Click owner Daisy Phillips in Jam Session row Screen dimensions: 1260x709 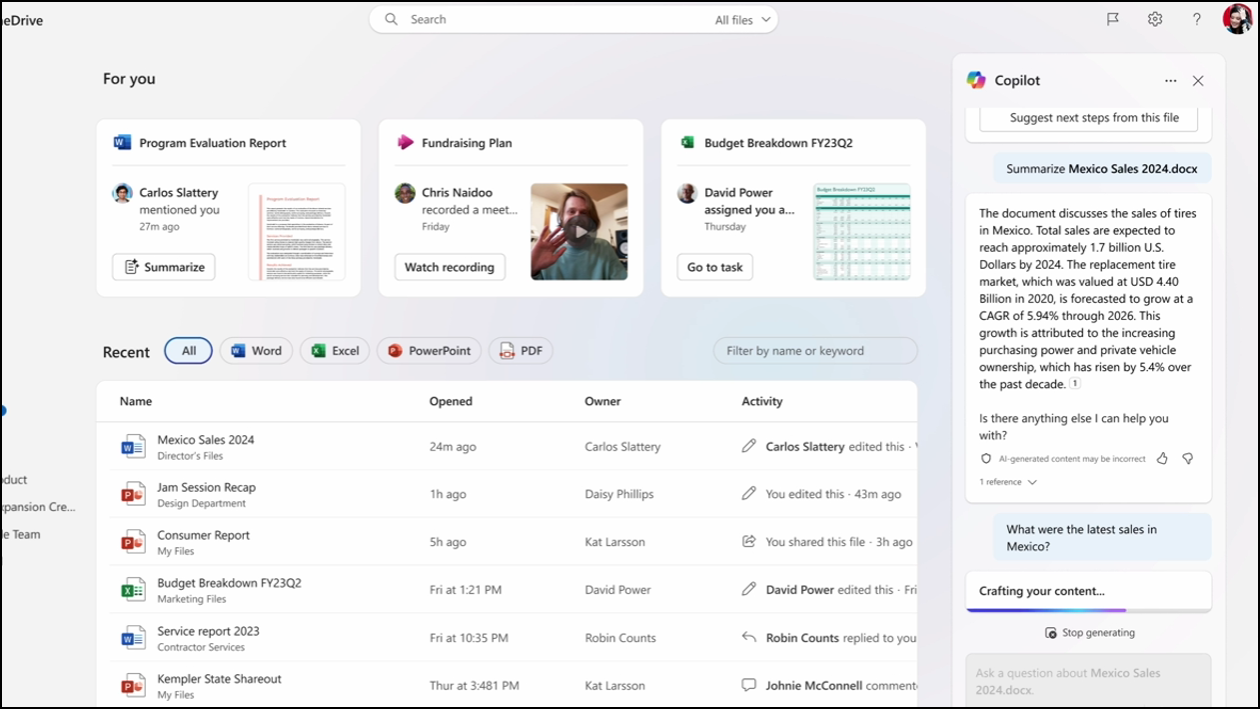click(619, 494)
